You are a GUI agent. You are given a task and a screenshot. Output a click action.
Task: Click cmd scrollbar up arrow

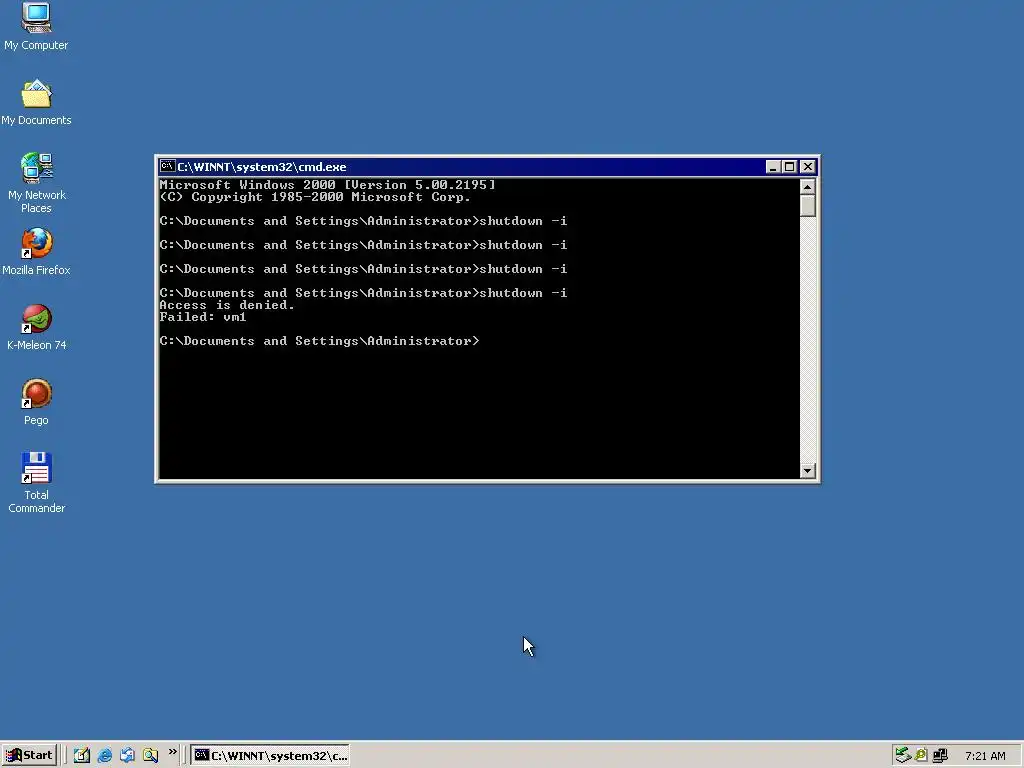pyautogui.click(x=808, y=187)
